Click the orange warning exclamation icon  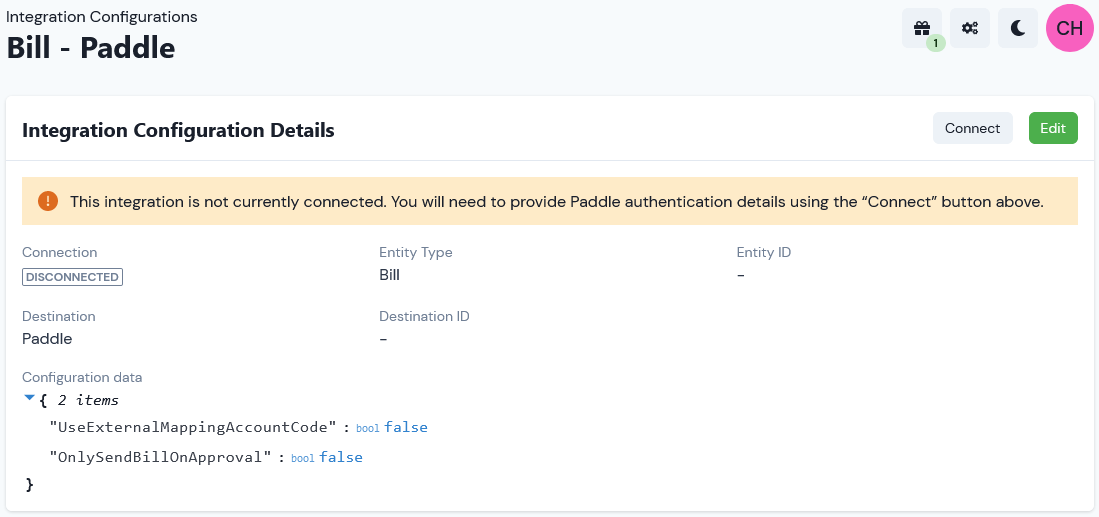point(48,202)
